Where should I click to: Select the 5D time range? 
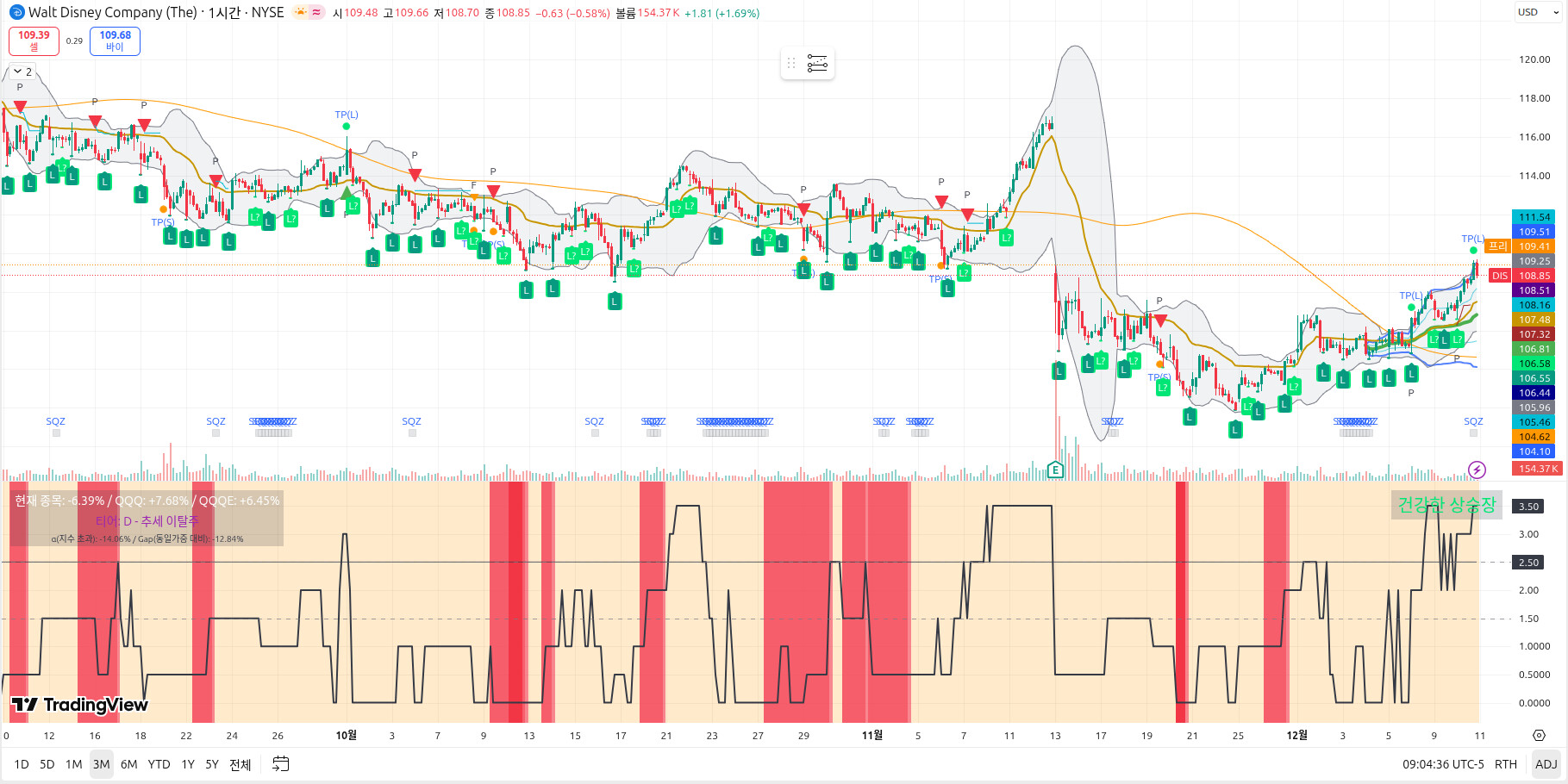tap(47, 764)
